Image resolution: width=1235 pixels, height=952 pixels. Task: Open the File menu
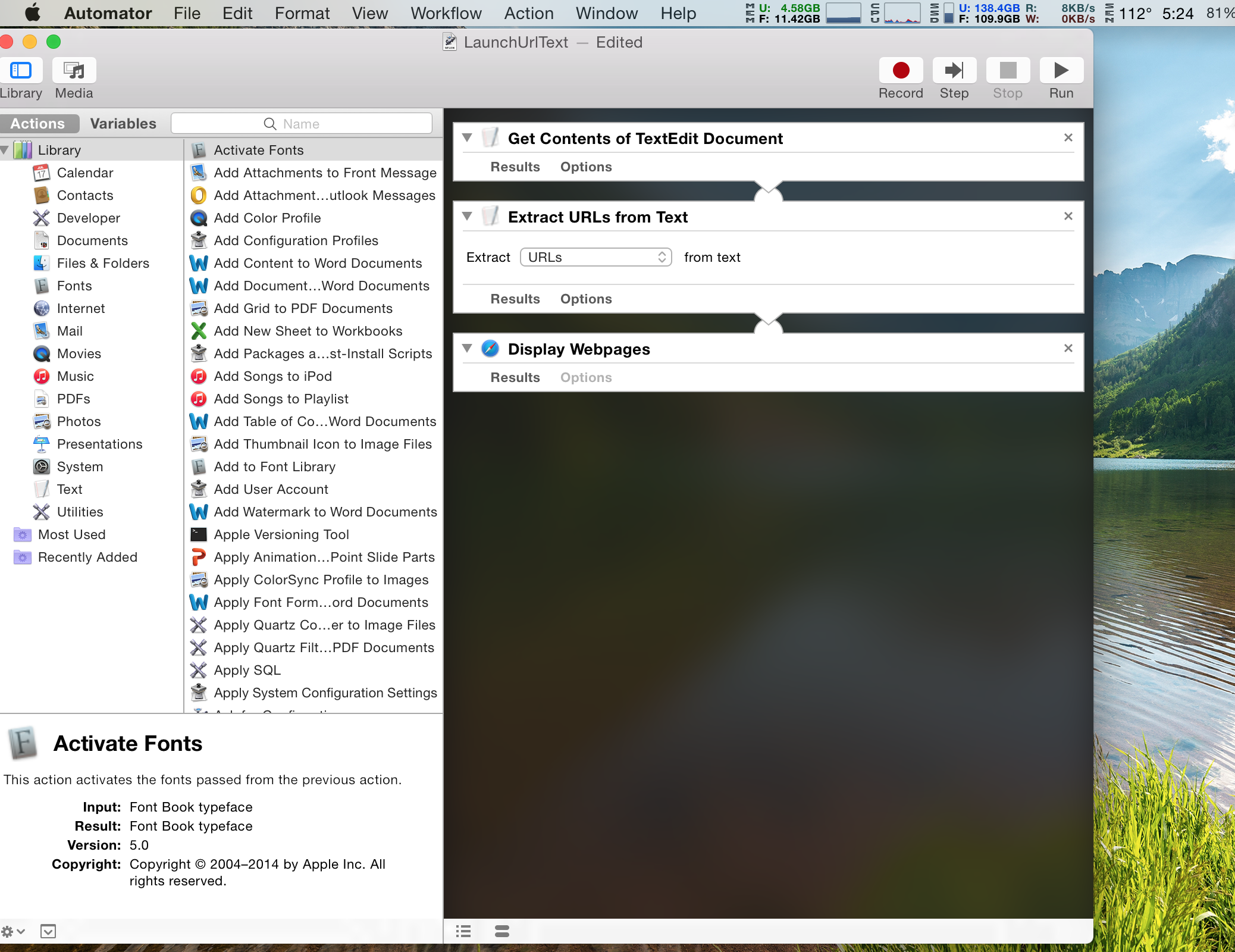coord(187,13)
